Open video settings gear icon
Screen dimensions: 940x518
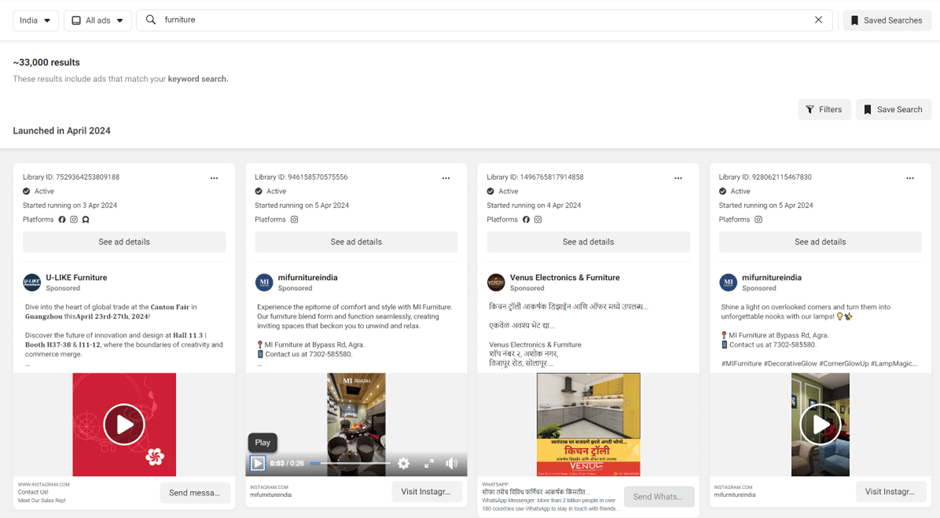point(403,463)
